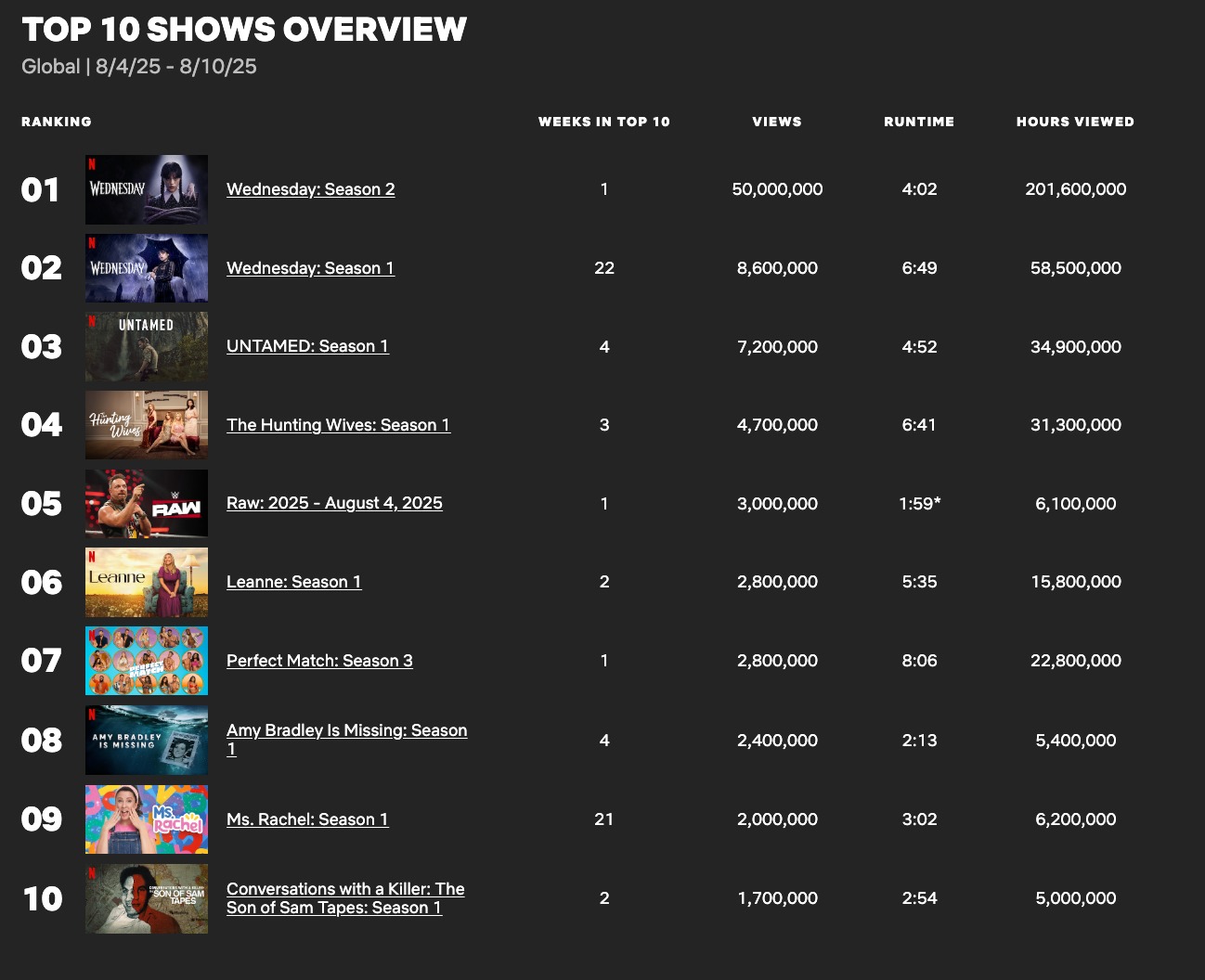Open Perfect Match: Season 3 link
The width and height of the screenshot is (1205, 980).
(x=320, y=661)
